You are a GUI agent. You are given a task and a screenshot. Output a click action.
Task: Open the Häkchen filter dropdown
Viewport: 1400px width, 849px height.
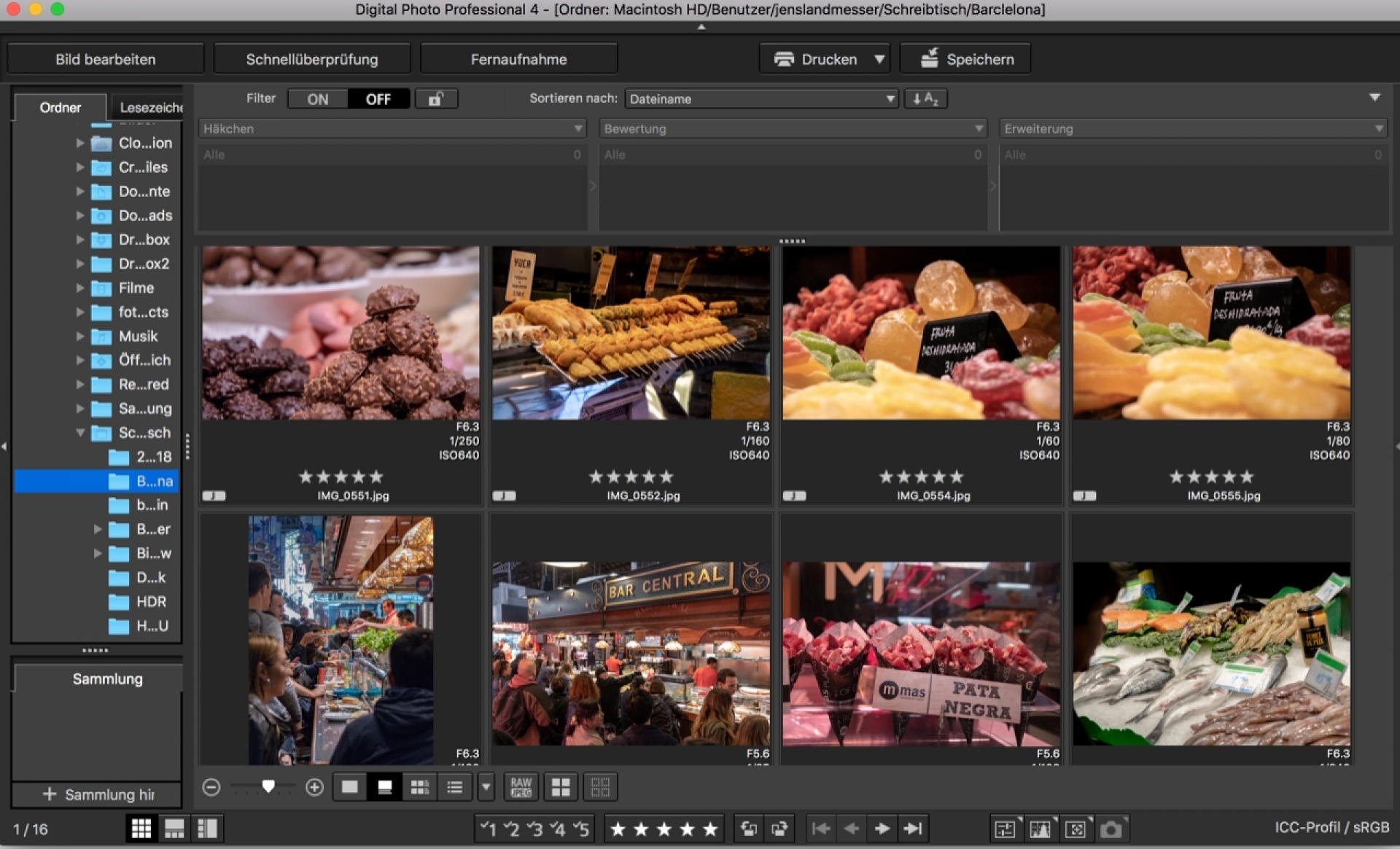pos(392,129)
